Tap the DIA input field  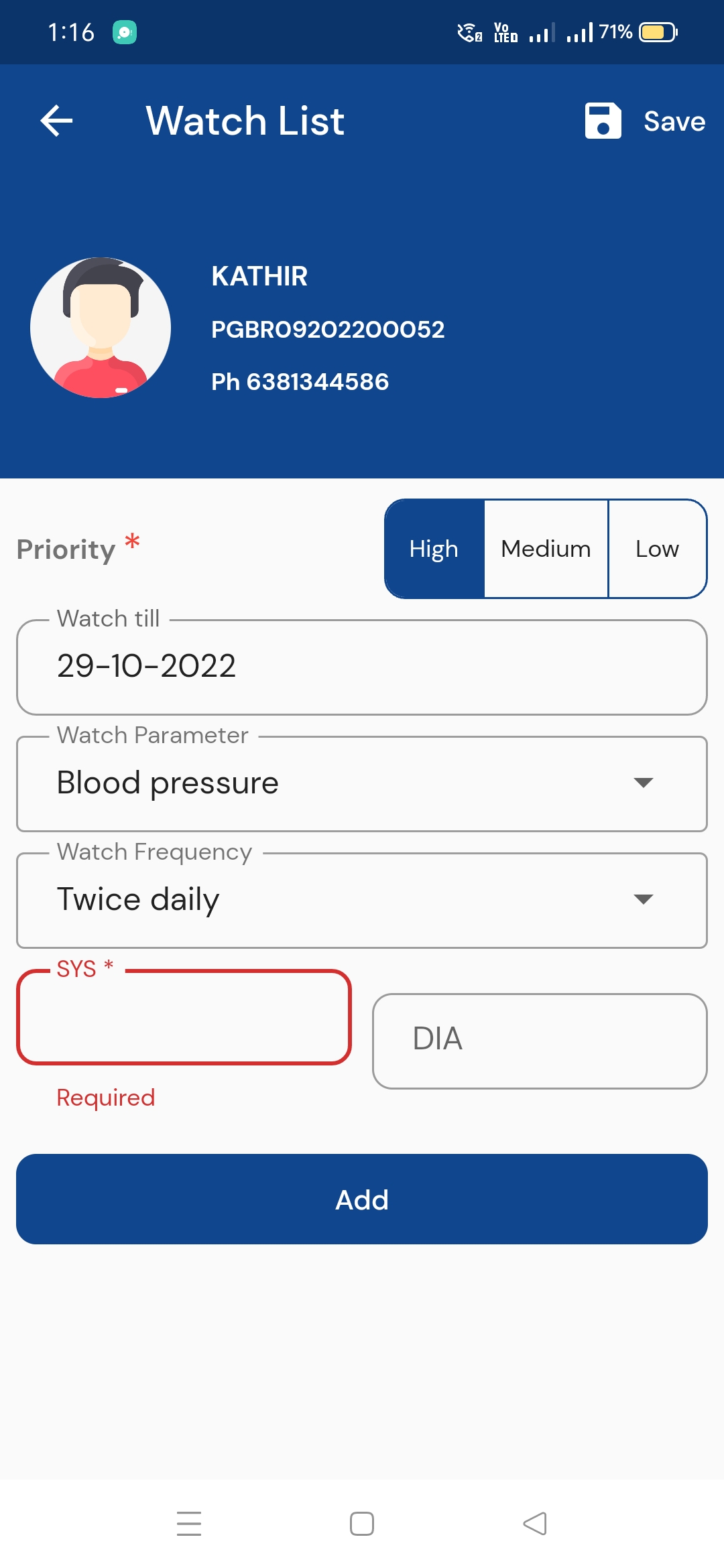tap(540, 1041)
